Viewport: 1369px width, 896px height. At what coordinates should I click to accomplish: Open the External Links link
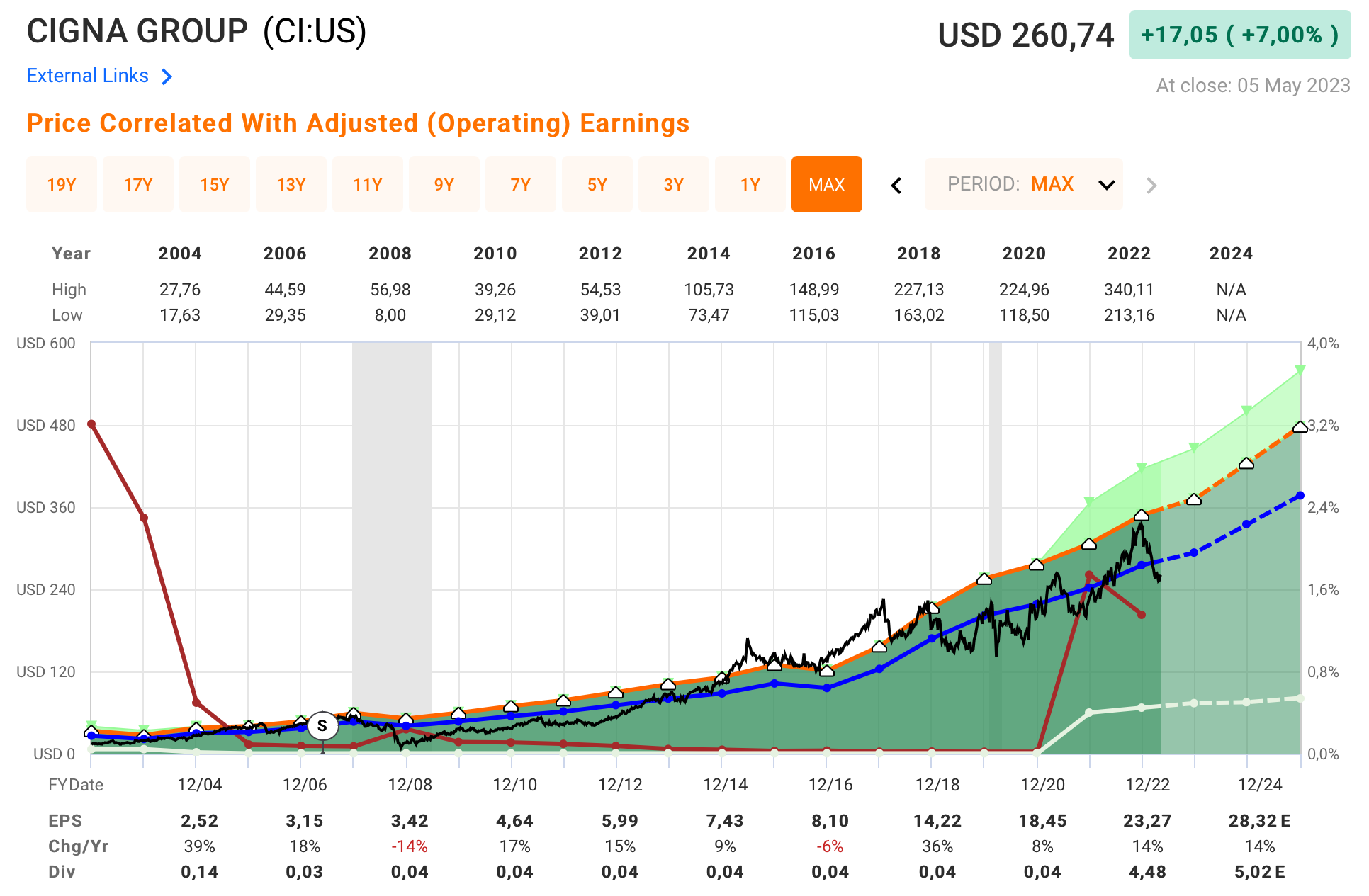(x=88, y=76)
